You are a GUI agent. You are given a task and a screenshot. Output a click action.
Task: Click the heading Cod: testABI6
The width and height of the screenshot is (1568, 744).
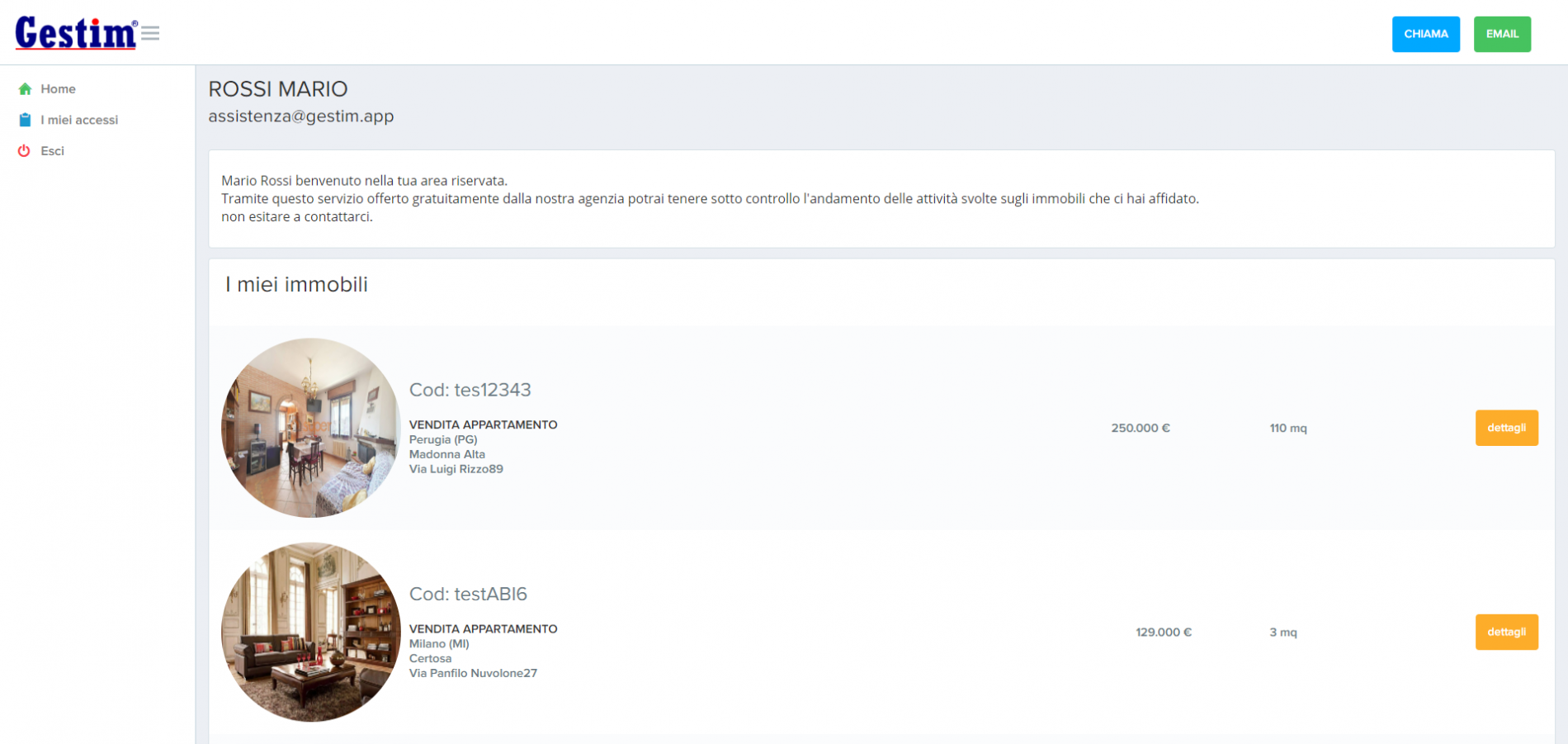click(468, 594)
